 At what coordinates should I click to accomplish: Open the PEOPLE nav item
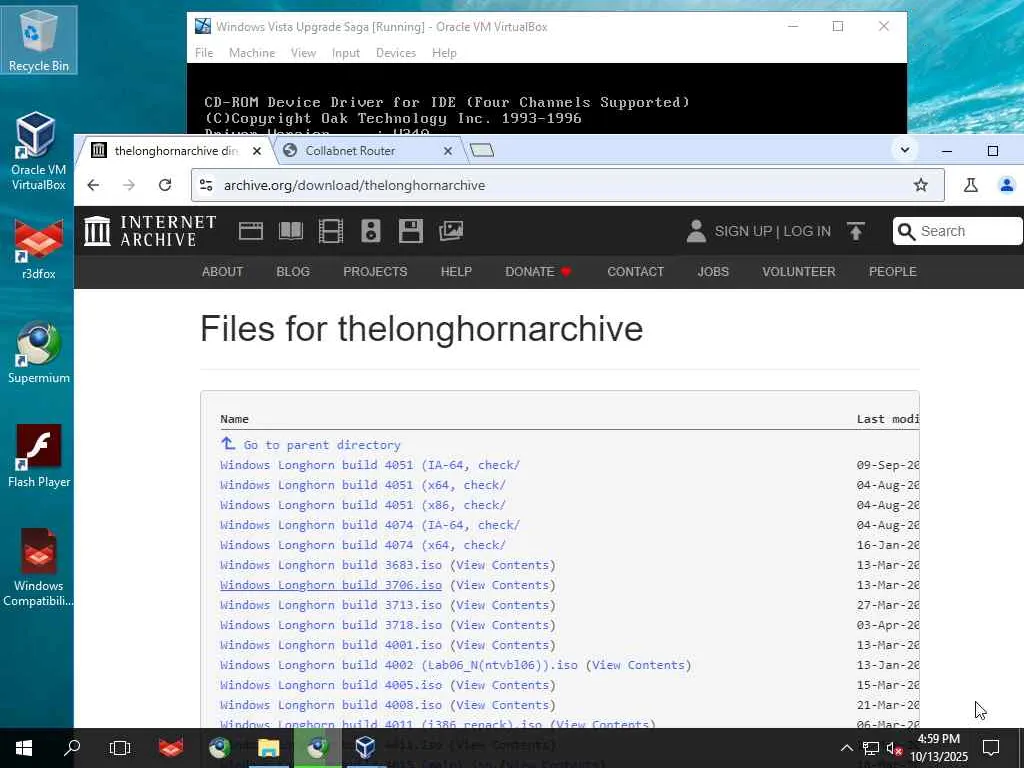pos(892,272)
